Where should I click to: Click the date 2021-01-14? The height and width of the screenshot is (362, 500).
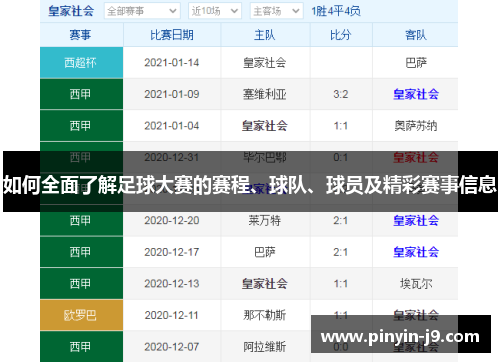[172, 63]
